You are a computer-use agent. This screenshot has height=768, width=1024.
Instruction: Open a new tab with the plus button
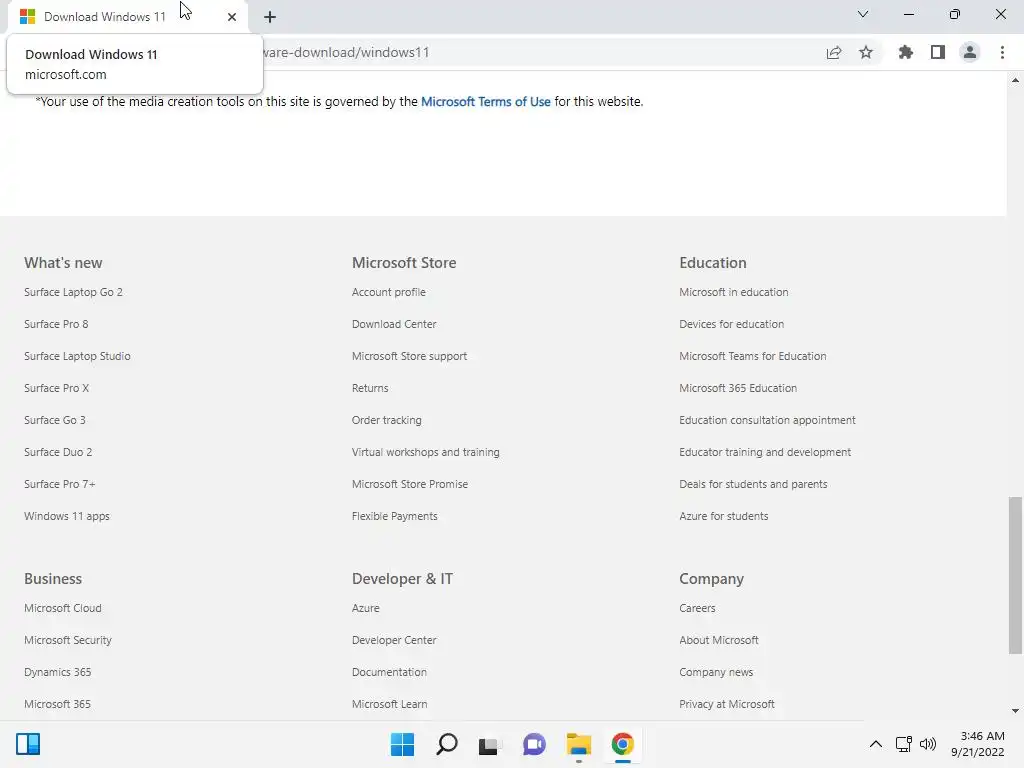tap(270, 17)
